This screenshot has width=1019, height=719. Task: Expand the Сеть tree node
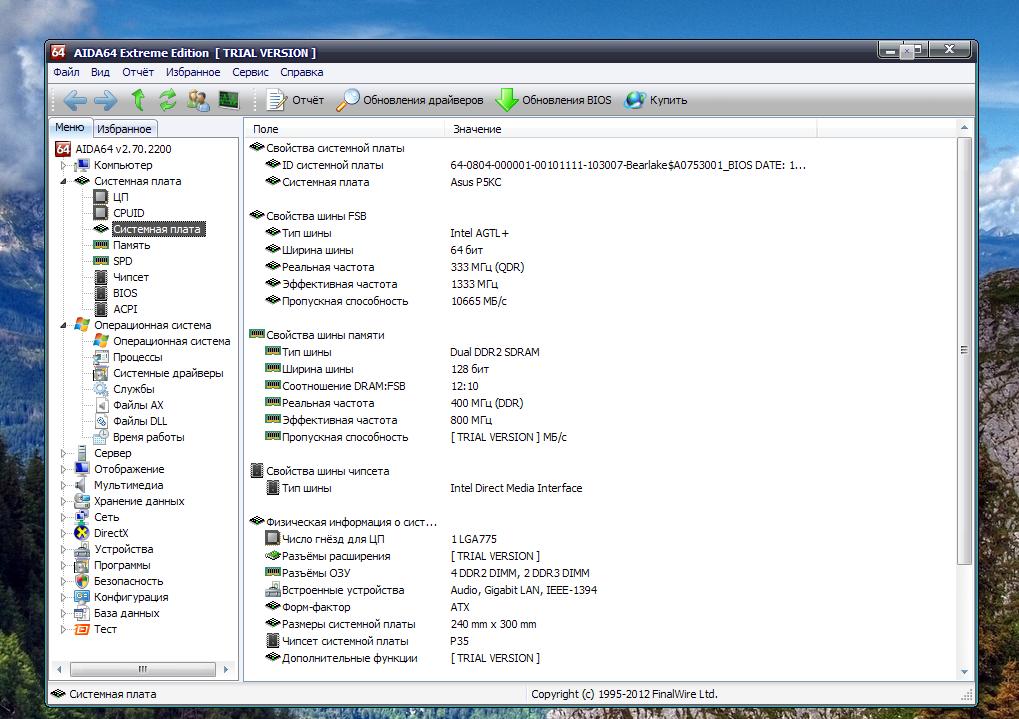click(64, 517)
